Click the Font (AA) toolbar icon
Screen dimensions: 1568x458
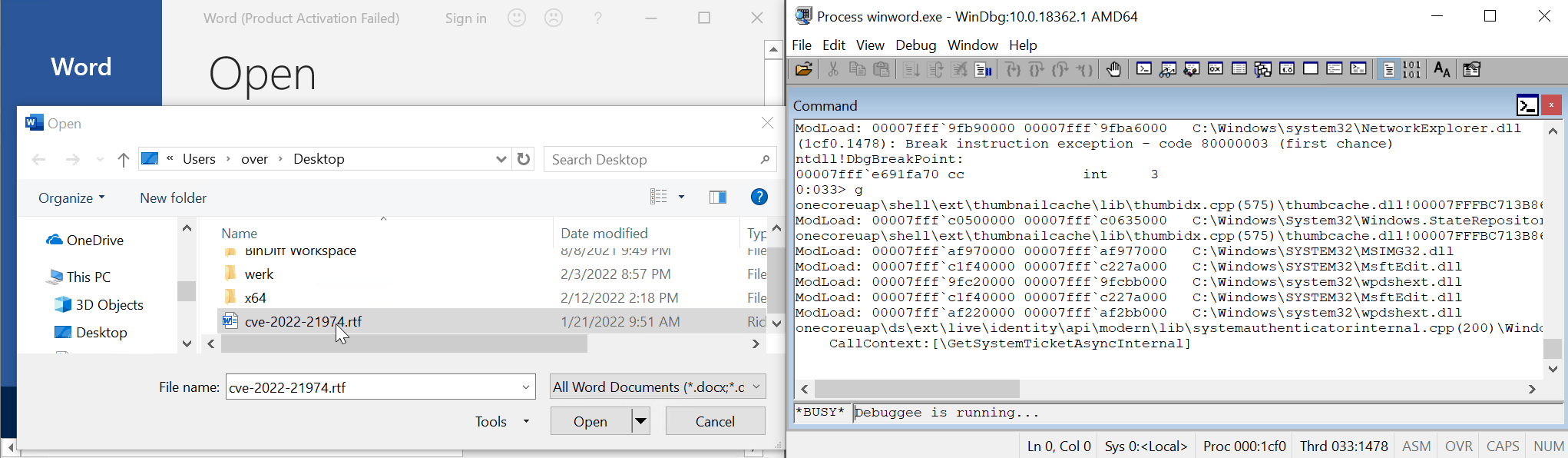1442,70
